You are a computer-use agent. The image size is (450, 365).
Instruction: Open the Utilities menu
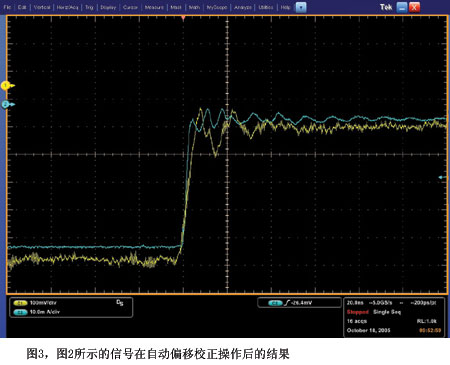tap(266, 7)
